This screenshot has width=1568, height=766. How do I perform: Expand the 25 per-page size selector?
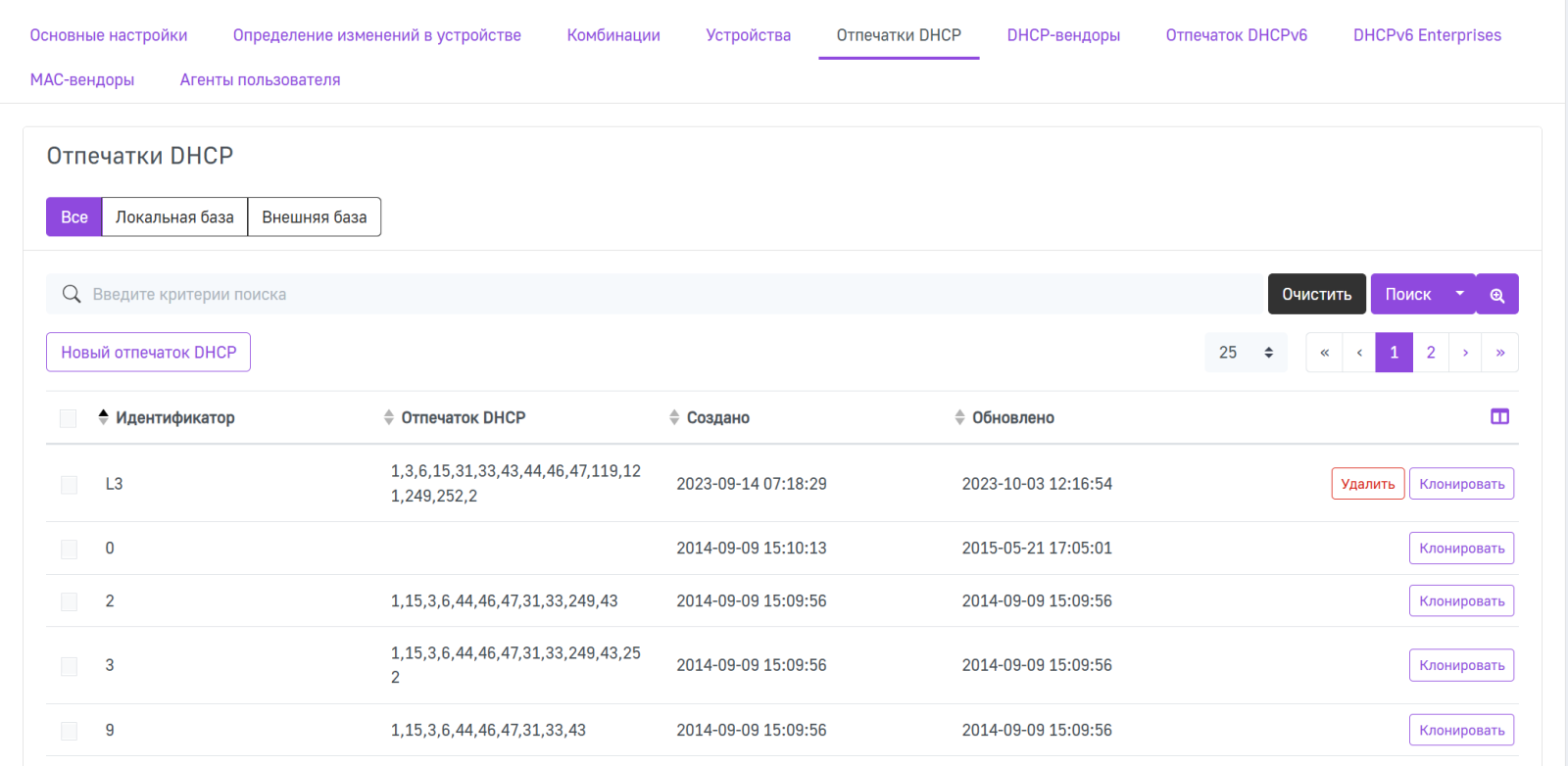(1246, 353)
